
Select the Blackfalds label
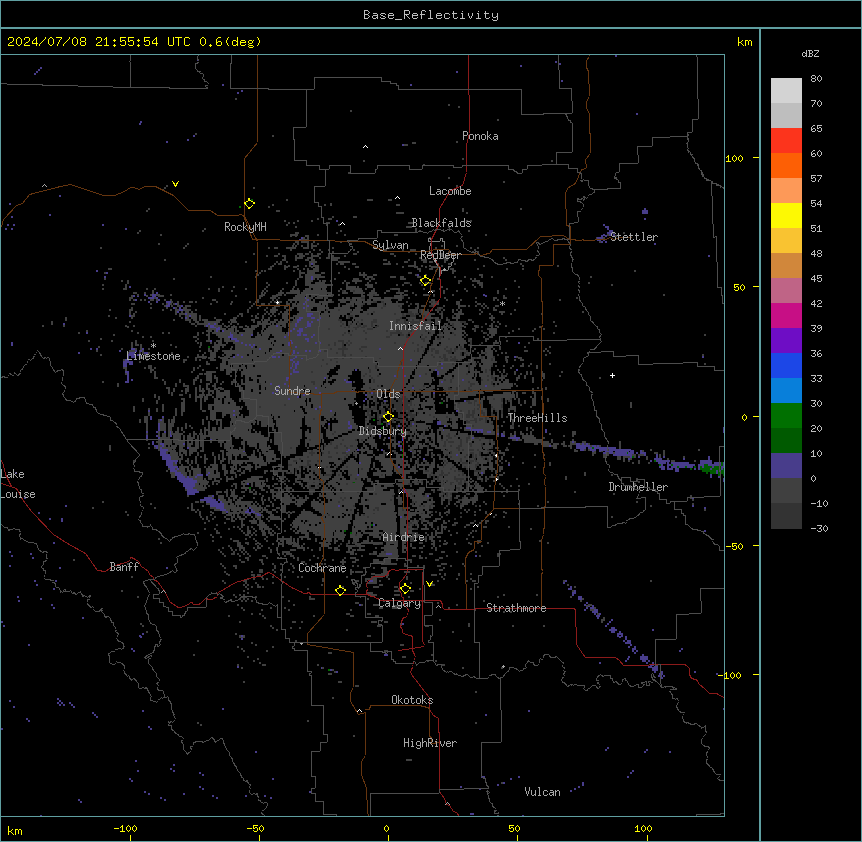[441, 223]
